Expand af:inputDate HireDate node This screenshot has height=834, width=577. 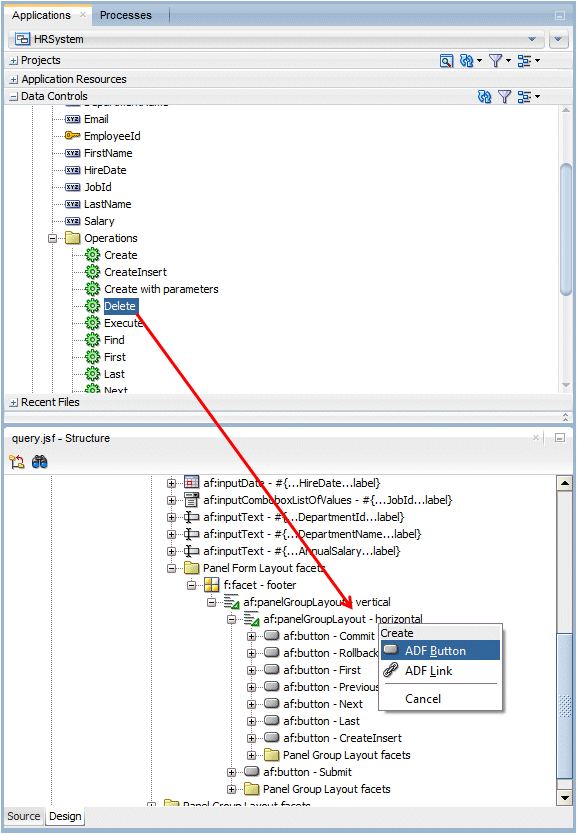pyautogui.click(x=171, y=483)
